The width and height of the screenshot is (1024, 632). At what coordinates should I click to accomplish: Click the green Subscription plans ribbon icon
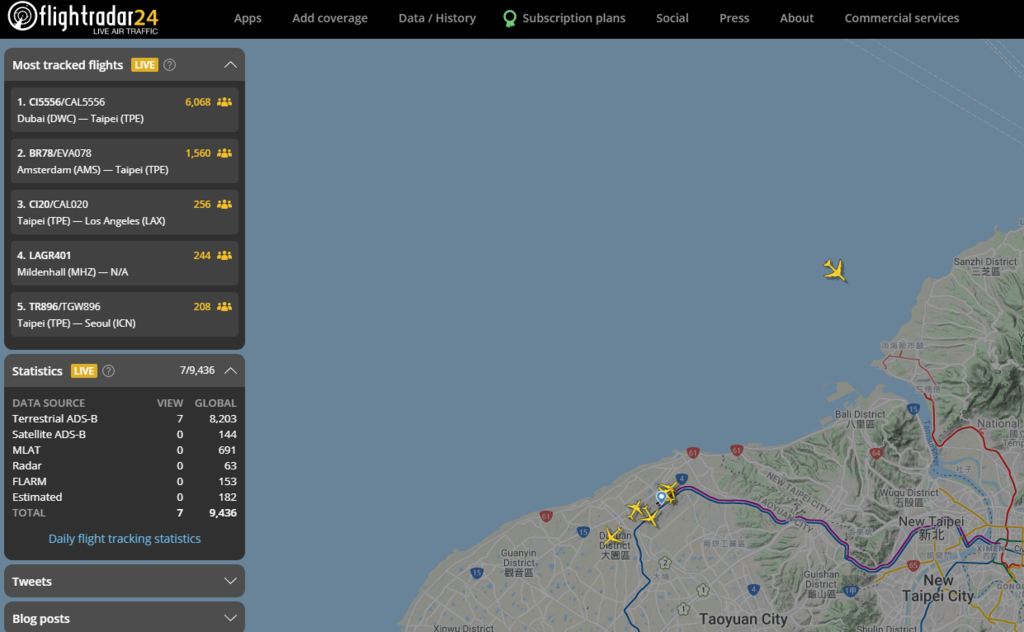pos(509,18)
